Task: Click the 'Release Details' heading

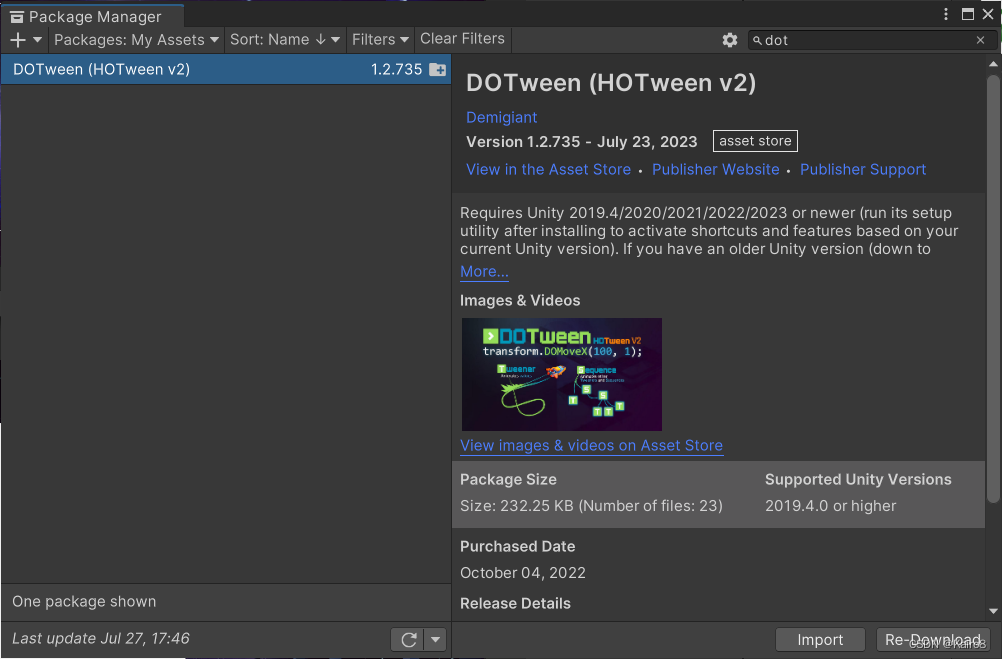Action: pos(515,603)
